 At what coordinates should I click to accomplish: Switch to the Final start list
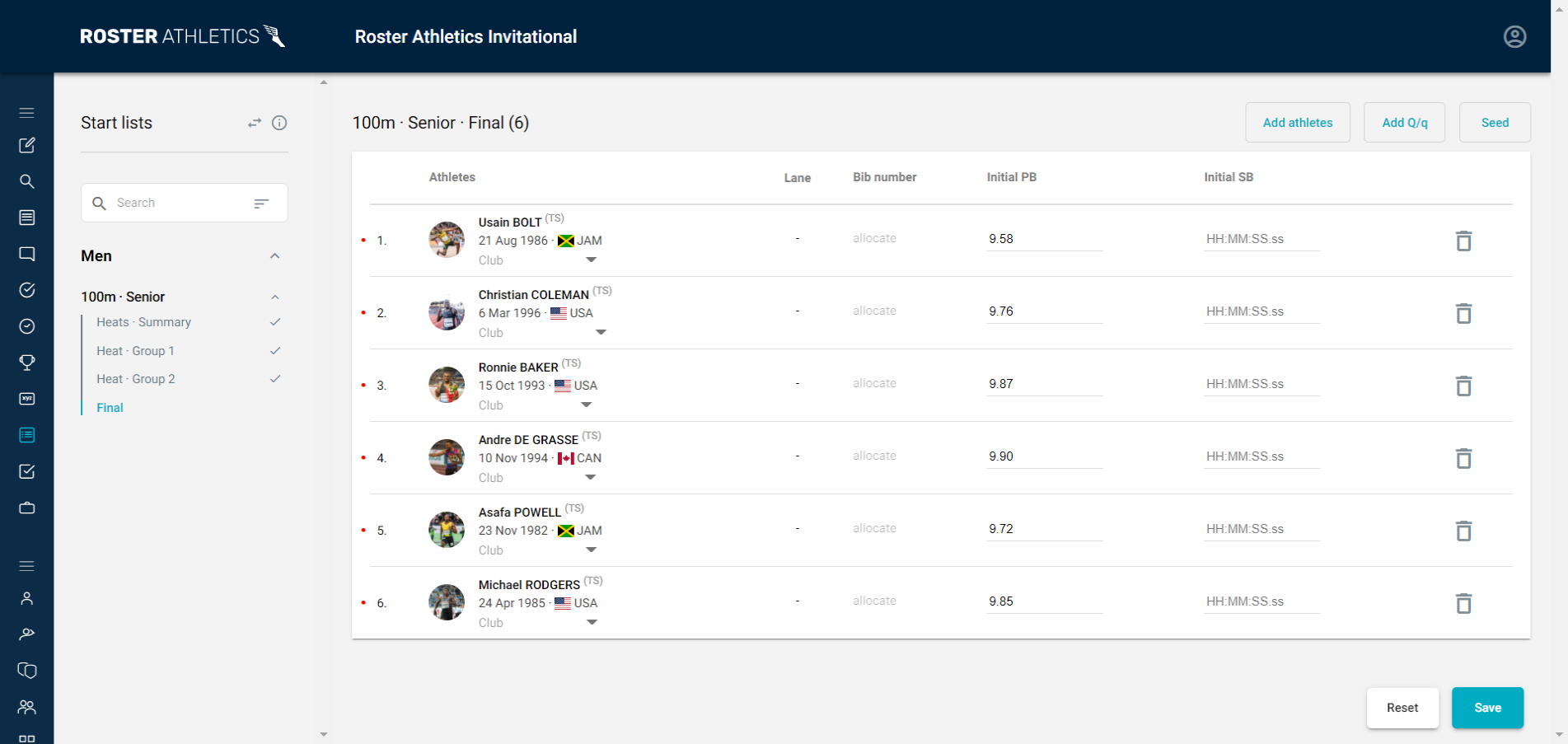coord(109,407)
